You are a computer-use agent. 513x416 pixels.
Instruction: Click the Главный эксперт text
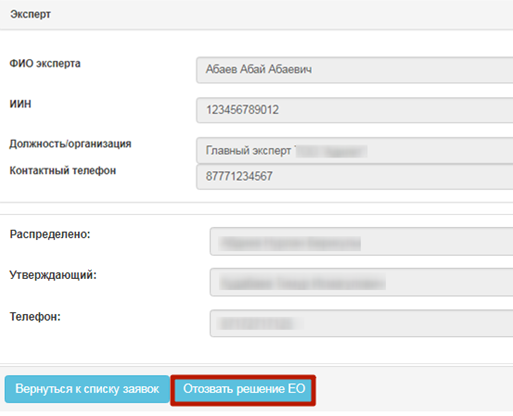point(248,151)
